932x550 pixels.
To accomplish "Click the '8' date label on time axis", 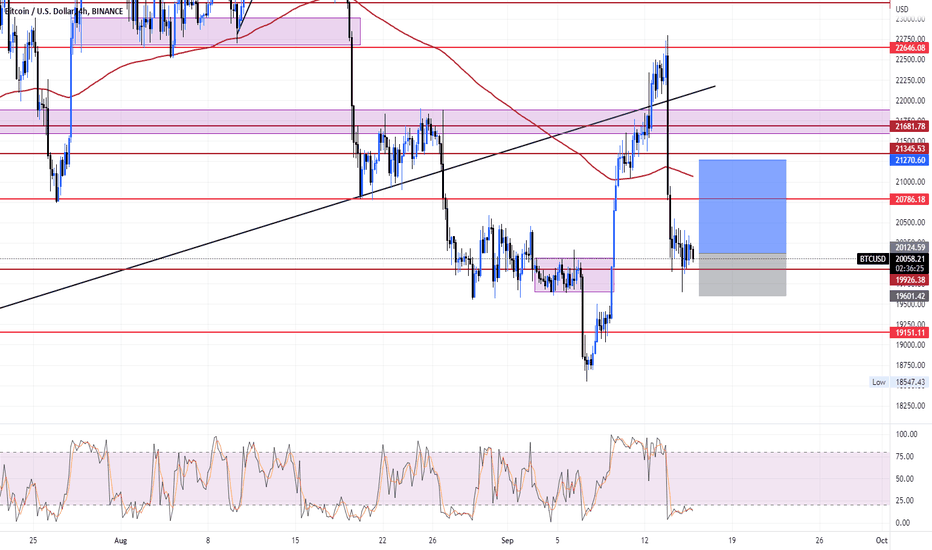I will pos(208,540).
